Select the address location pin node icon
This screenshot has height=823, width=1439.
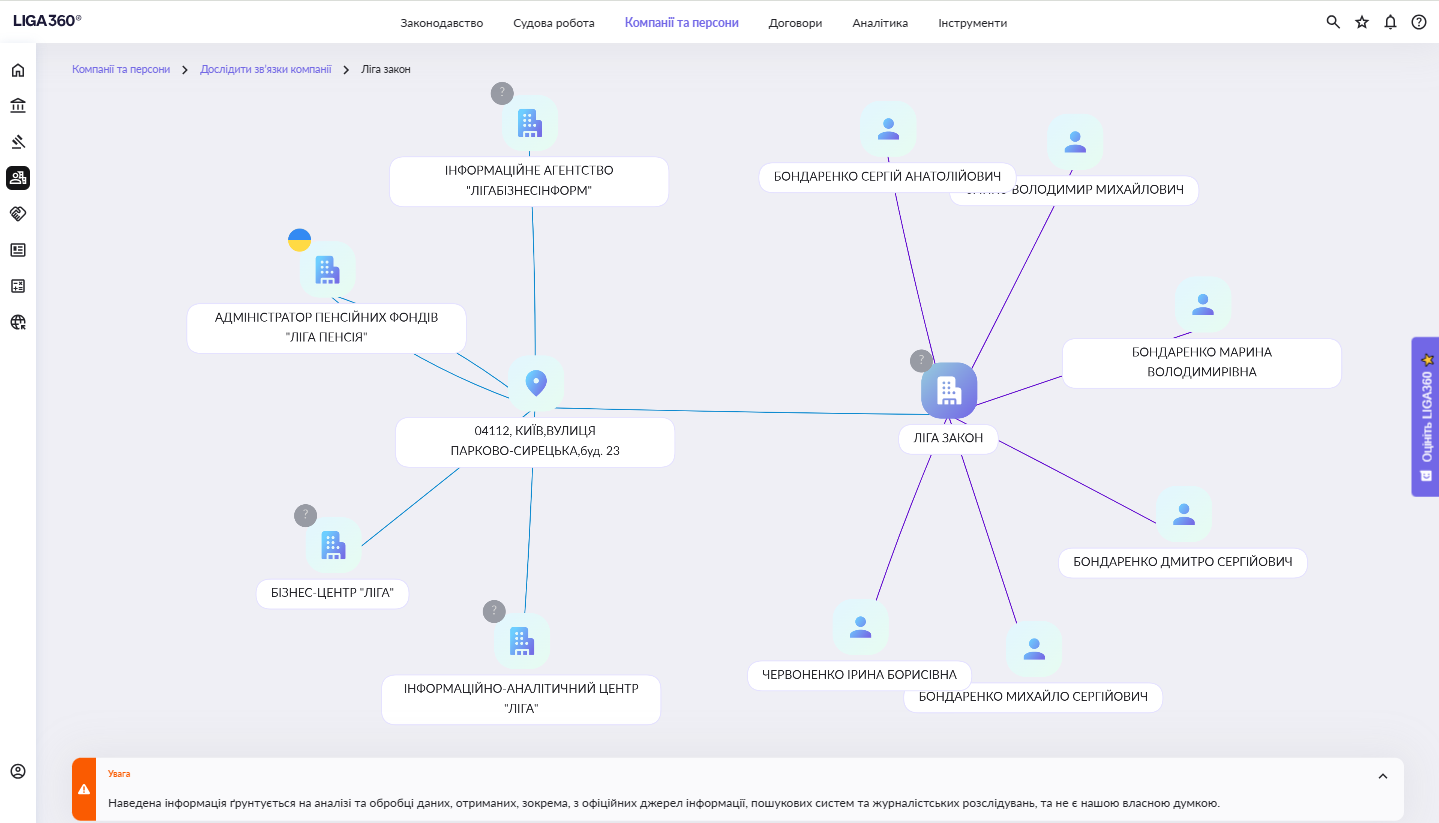click(x=536, y=383)
